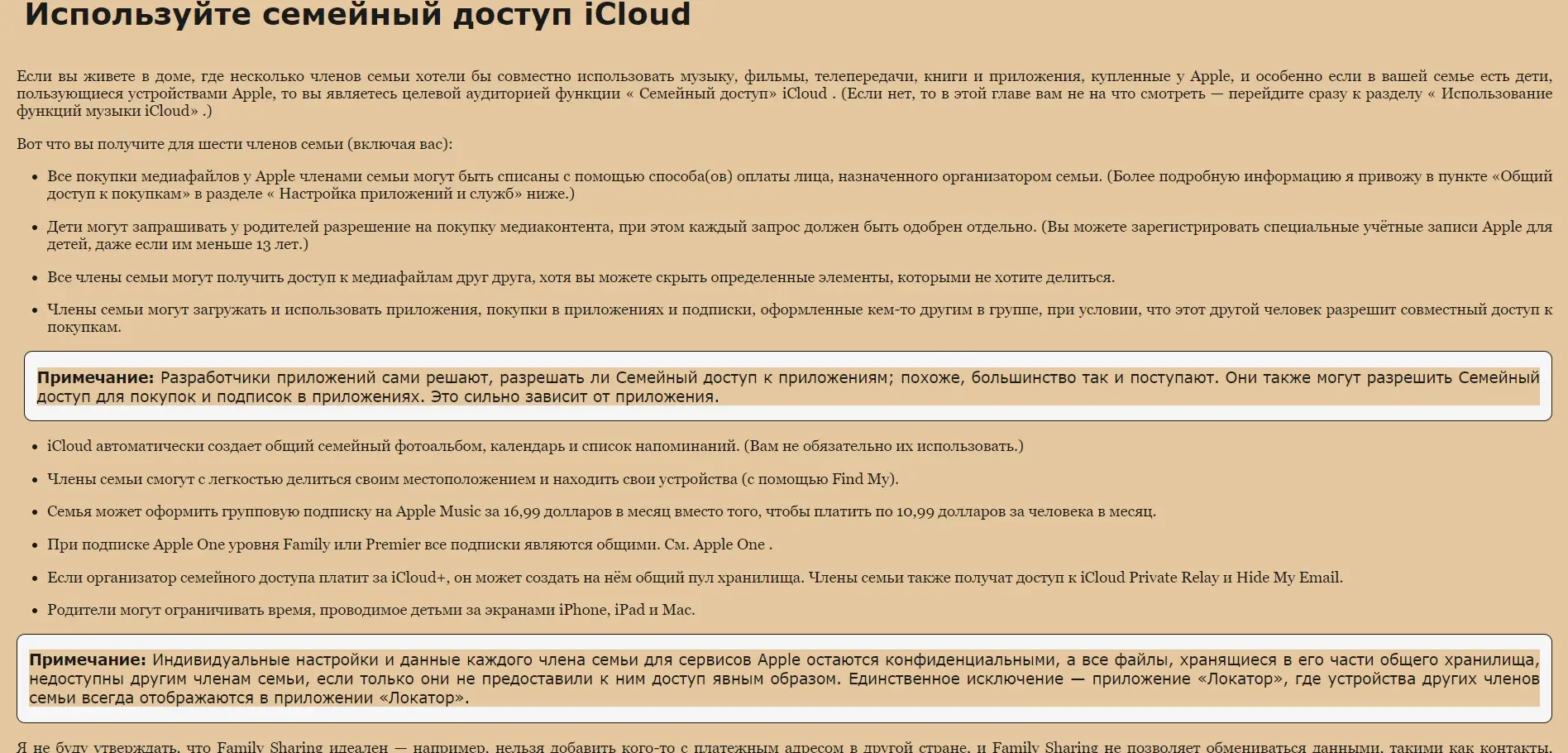The width and height of the screenshot is (1568, 753).
Task: Click the note starting "Примечание: Разработчики приложений"
Action: click(788, 386)
